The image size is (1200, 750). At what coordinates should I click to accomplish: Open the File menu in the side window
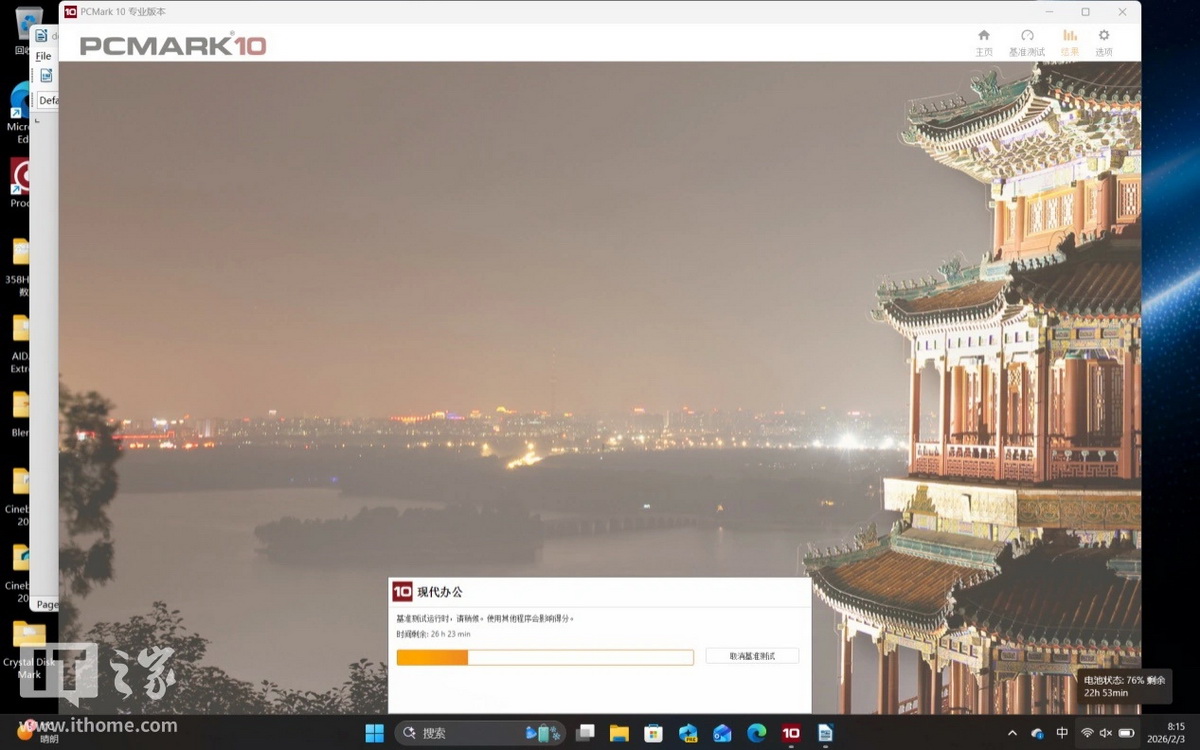click(43, 56)
